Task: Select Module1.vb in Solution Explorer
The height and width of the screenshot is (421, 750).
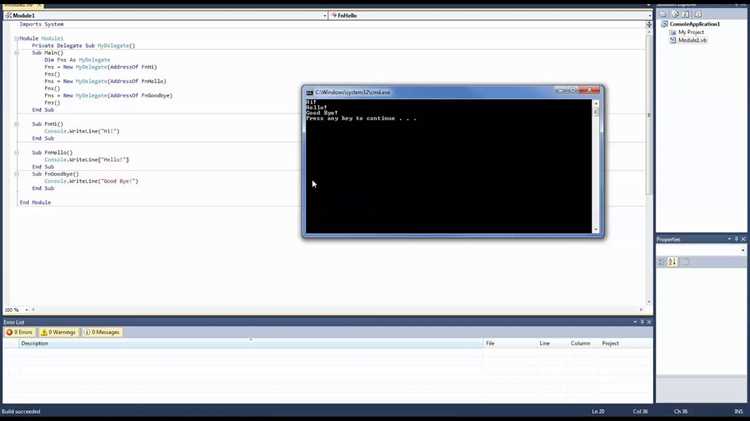Action: point(692,40)
